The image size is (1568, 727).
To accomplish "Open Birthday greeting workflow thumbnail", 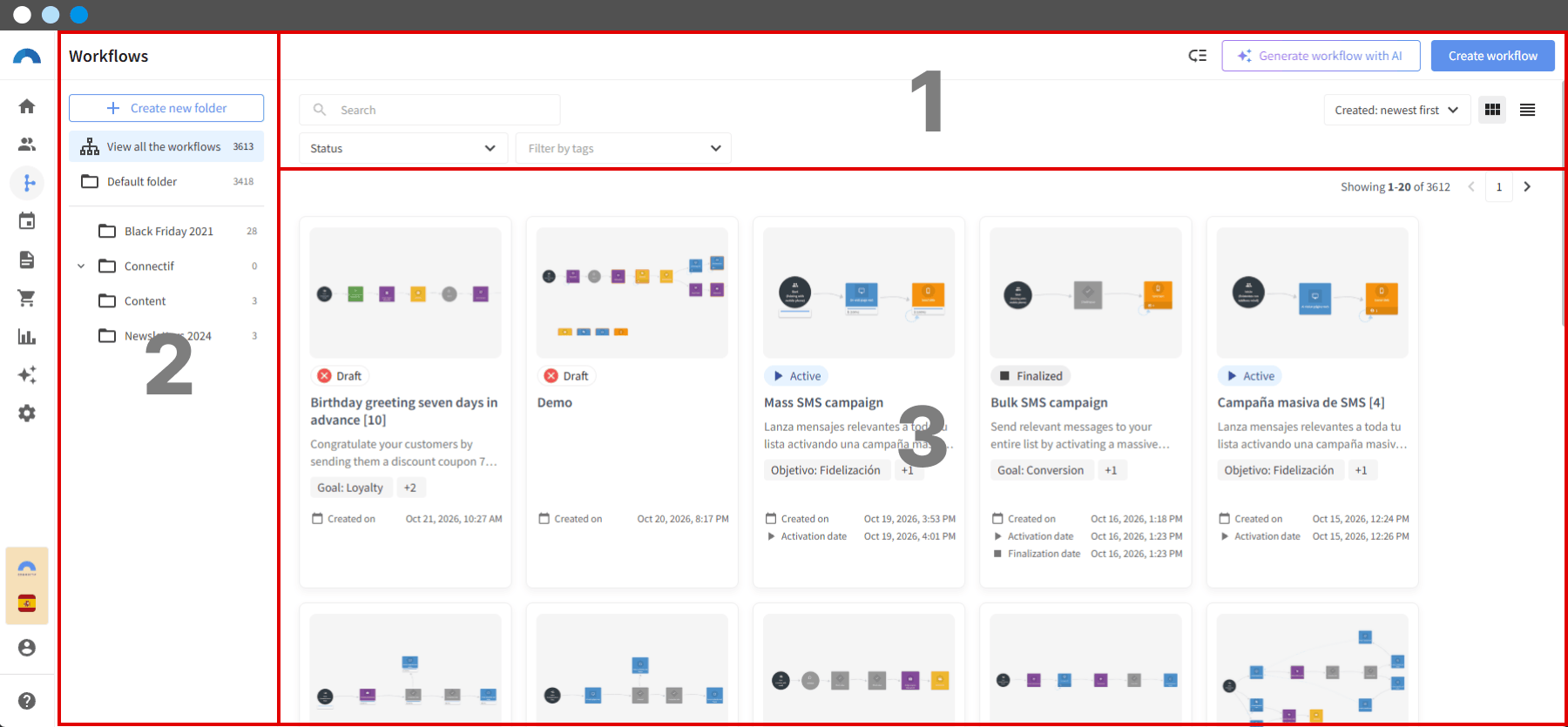I will [406, 293].
